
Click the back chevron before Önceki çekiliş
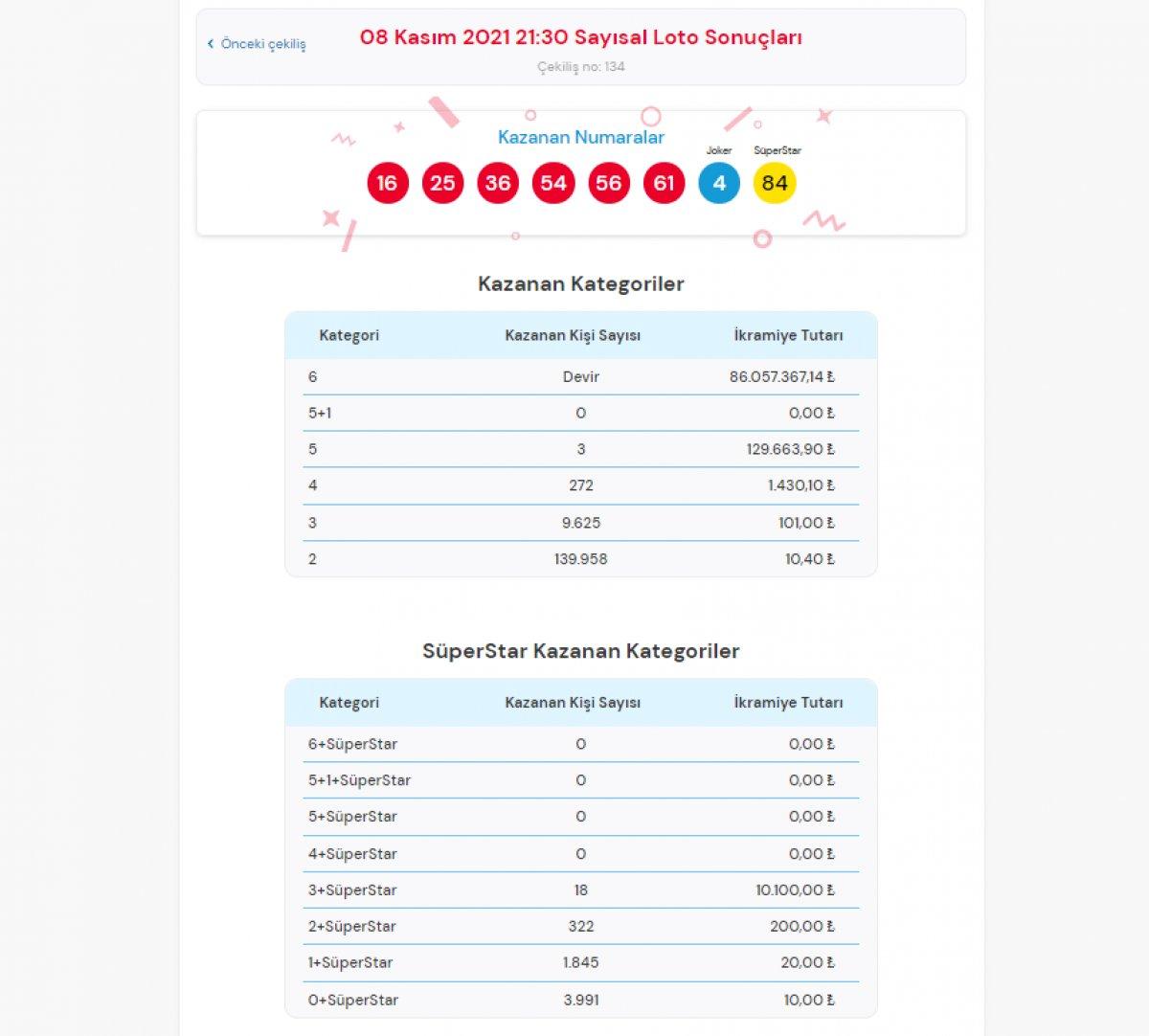211,44
